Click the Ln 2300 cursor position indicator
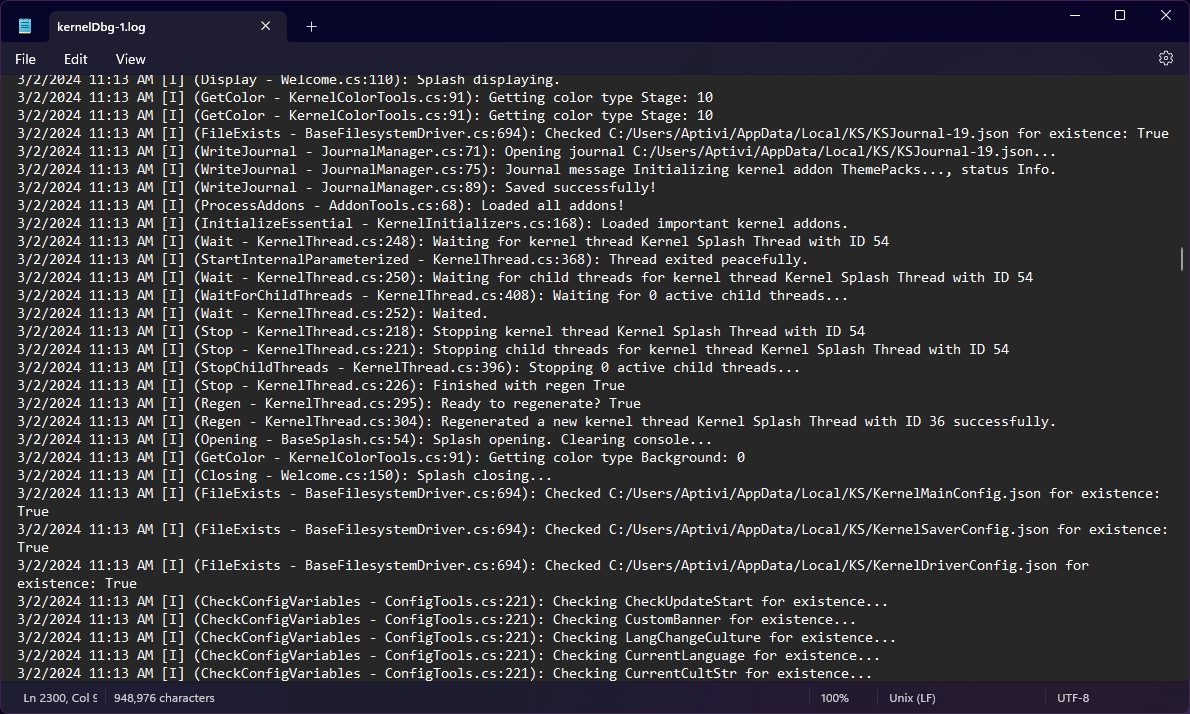This screenshot has height=714, width=1190. click(60, 698)
